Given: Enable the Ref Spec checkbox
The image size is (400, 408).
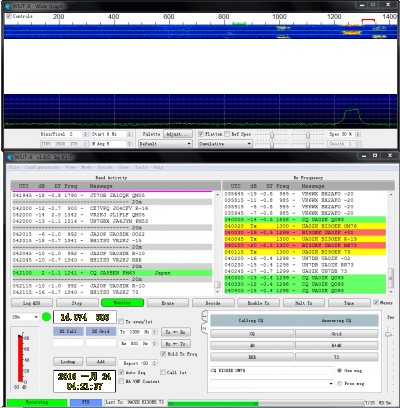Looking at the screenshot, I should coord(227,134).
